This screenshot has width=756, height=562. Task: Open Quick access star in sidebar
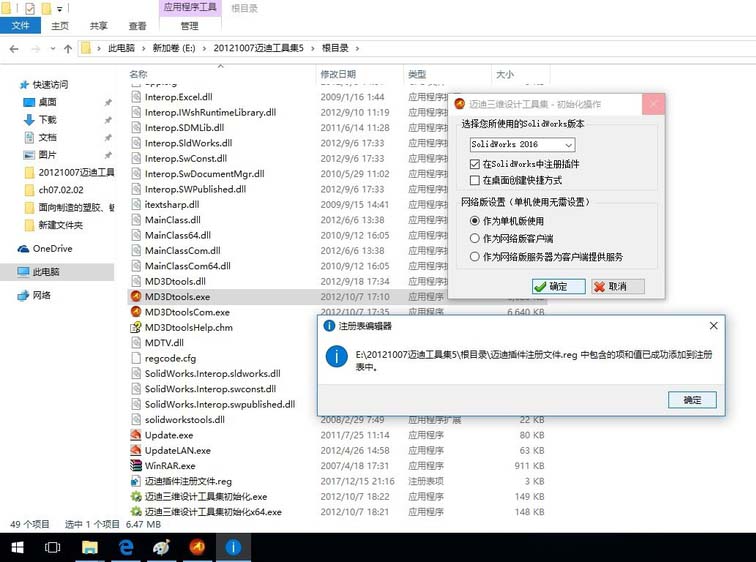(x=24, y=85)
